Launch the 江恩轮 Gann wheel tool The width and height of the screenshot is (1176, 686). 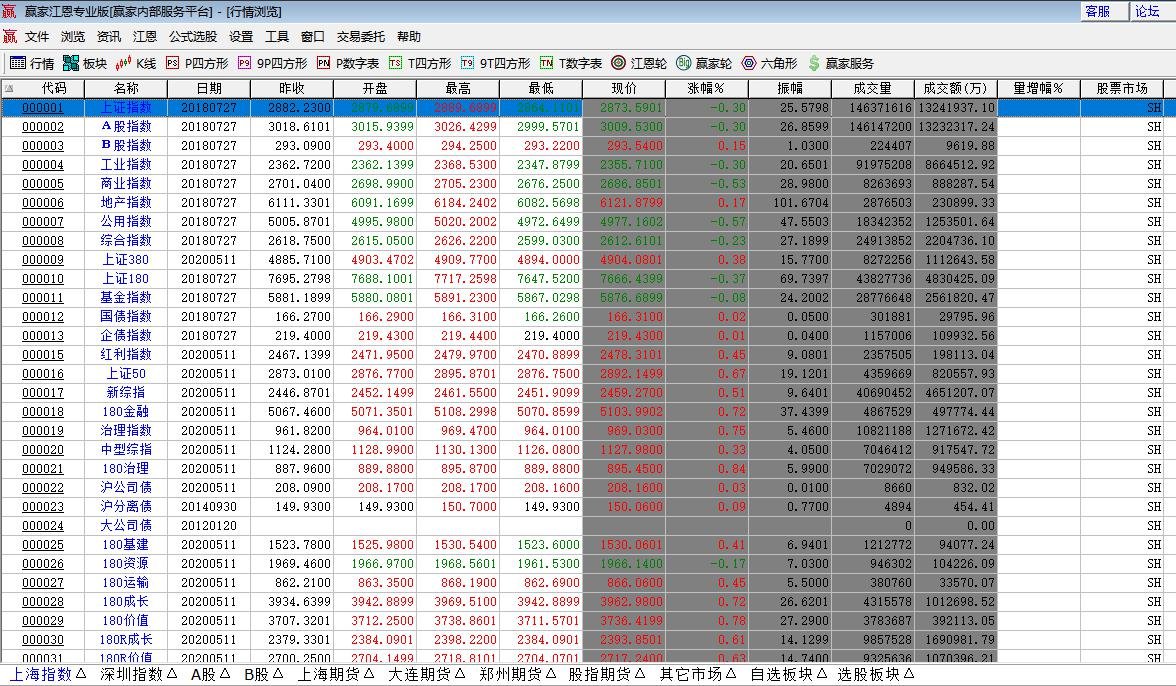[x=639, y=64]
